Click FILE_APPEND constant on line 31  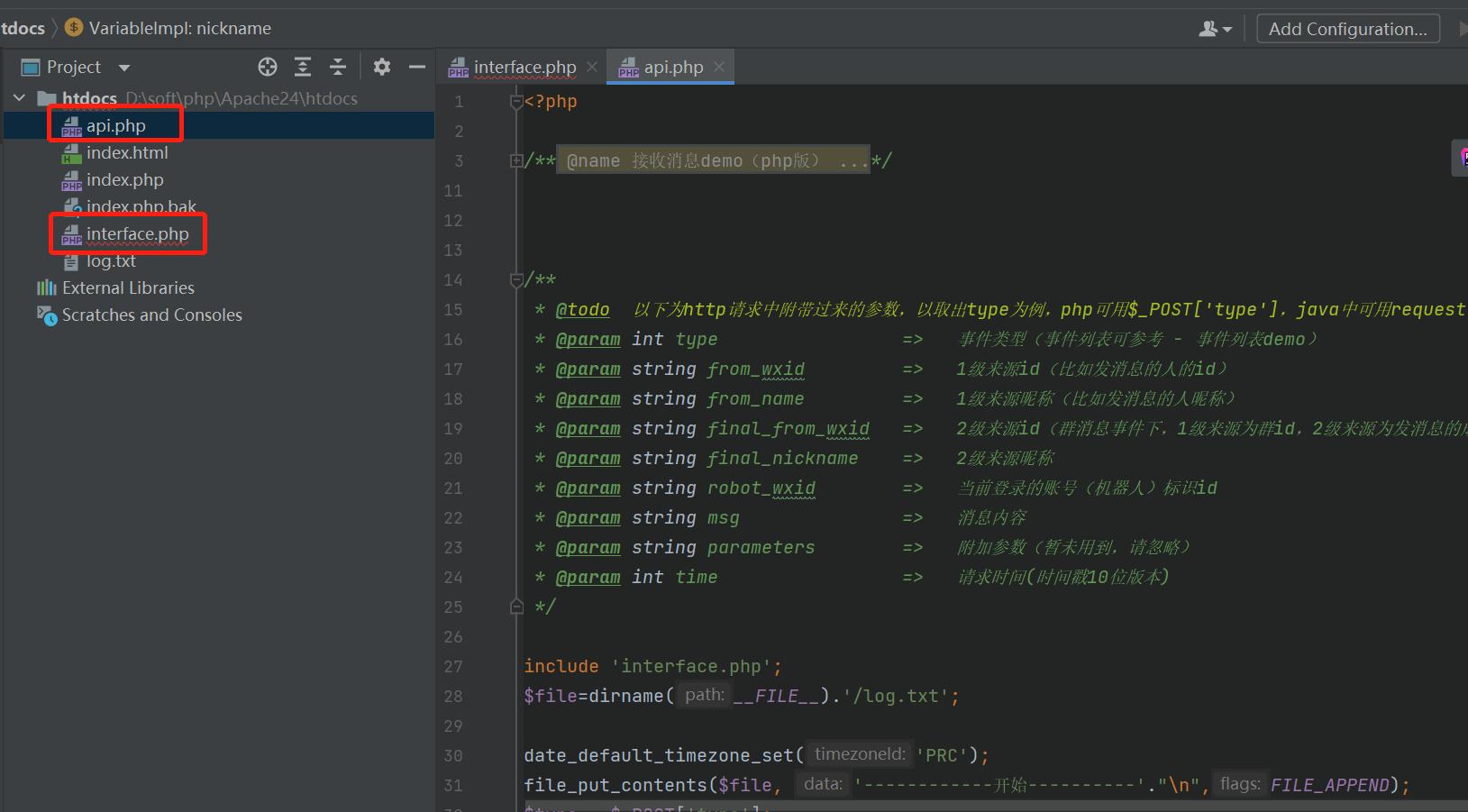(x=1329, y=786)
